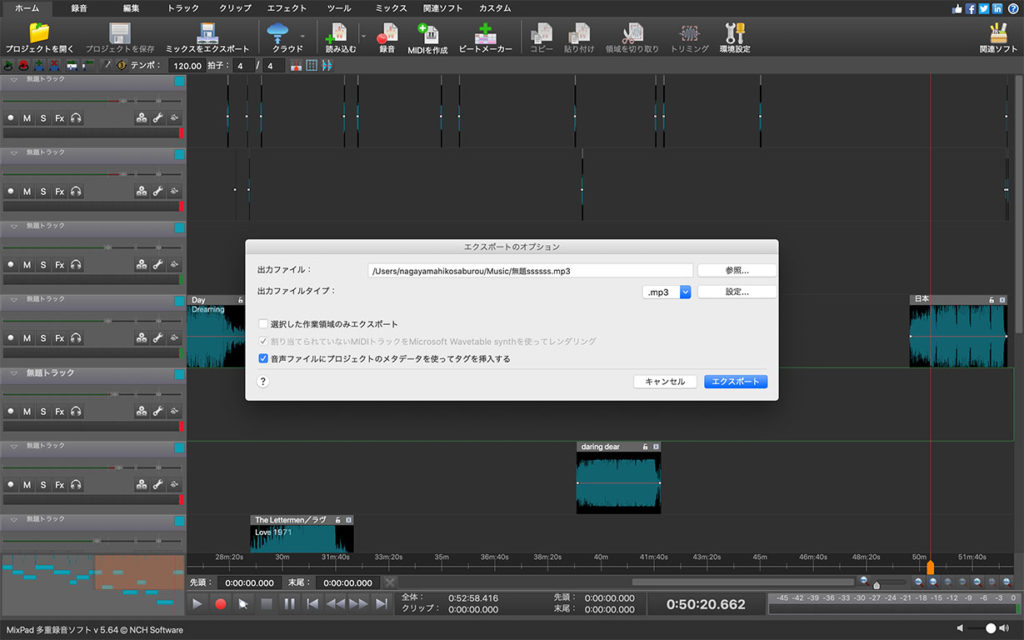The height and width of the screenshot is (640, 1024).
Task: Click the red Record button in transport
Action: click(220, 604)
